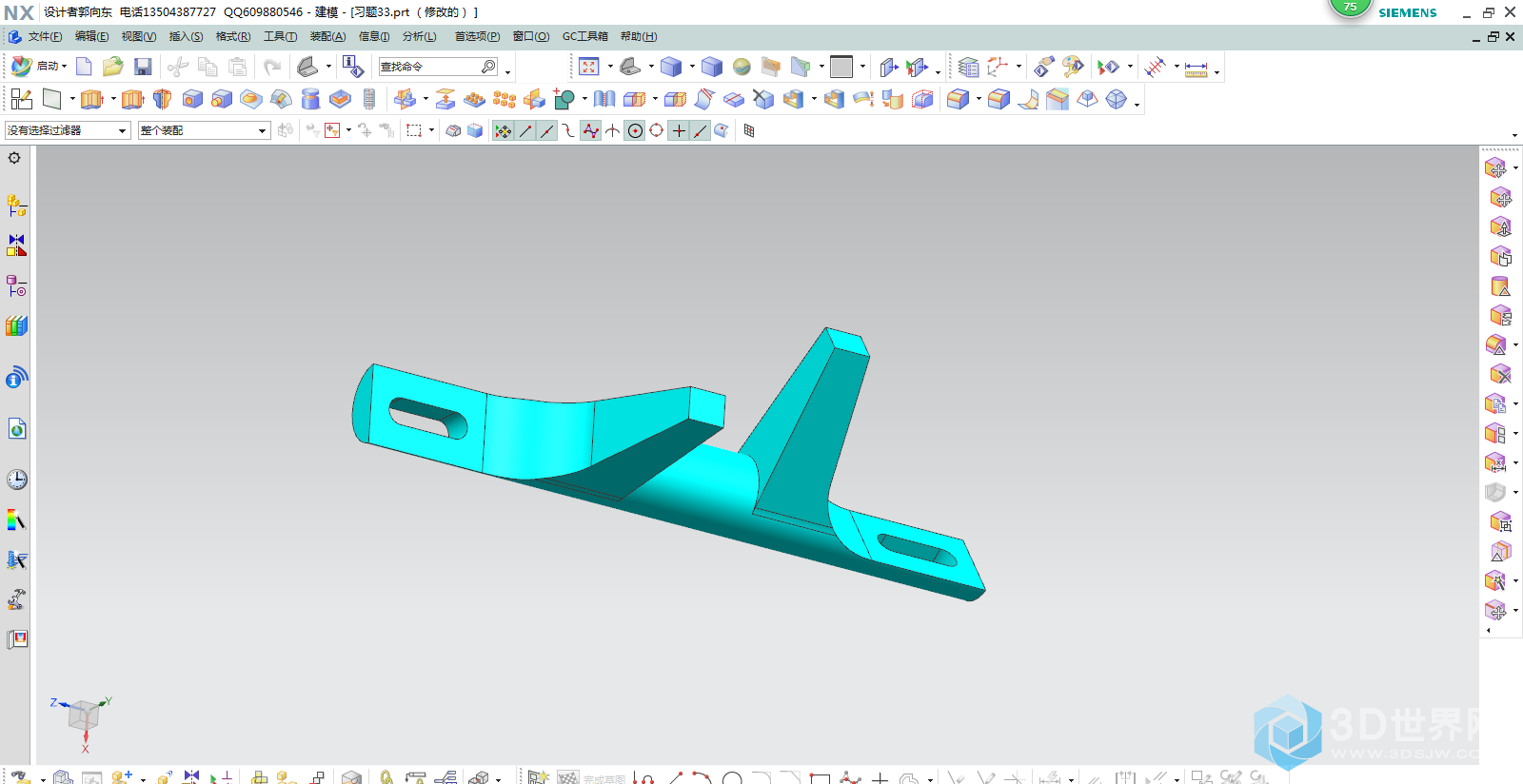Open the 编辑(E) menu

coord(91,37)
